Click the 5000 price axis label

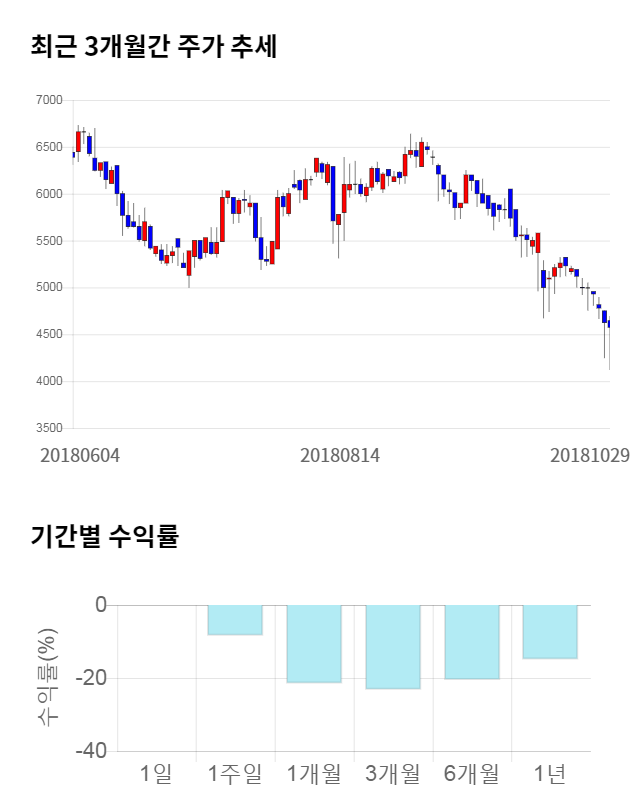[x=48, y=288]
